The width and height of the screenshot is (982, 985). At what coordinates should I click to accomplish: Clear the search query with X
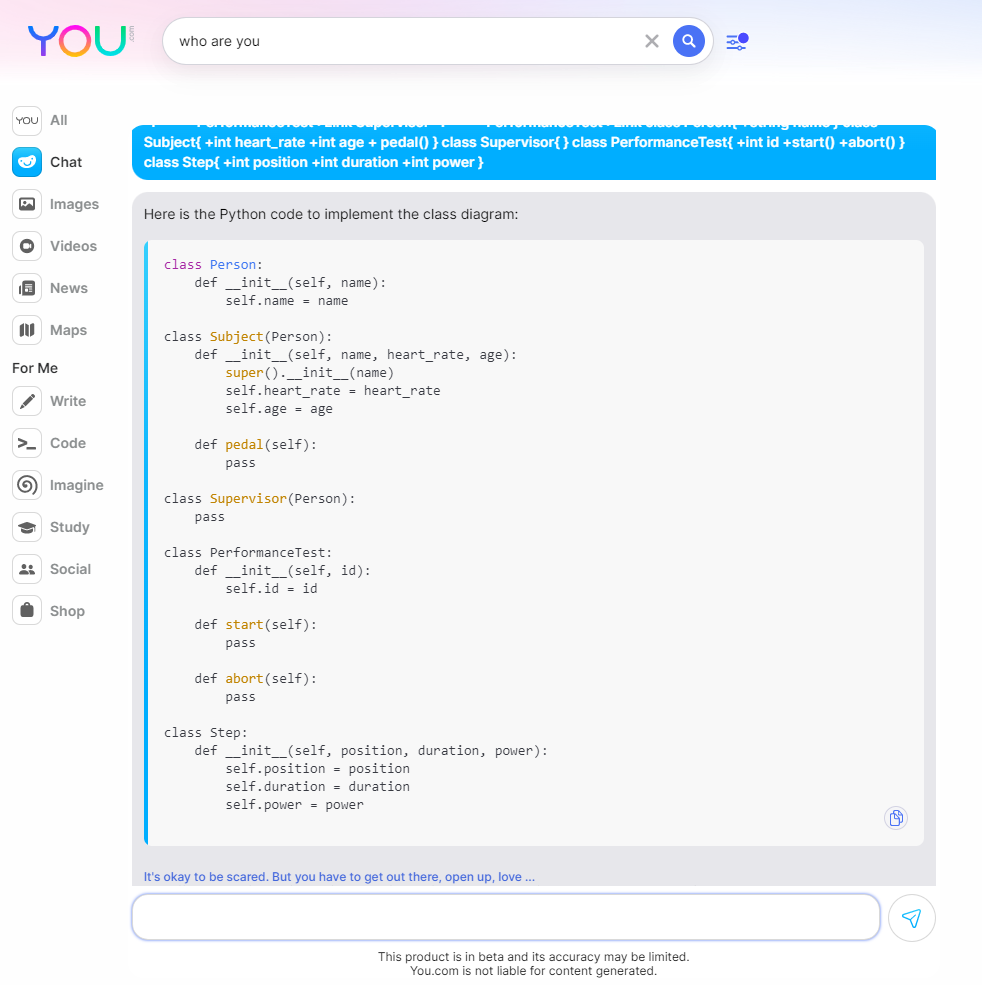(x=652, y=41)
